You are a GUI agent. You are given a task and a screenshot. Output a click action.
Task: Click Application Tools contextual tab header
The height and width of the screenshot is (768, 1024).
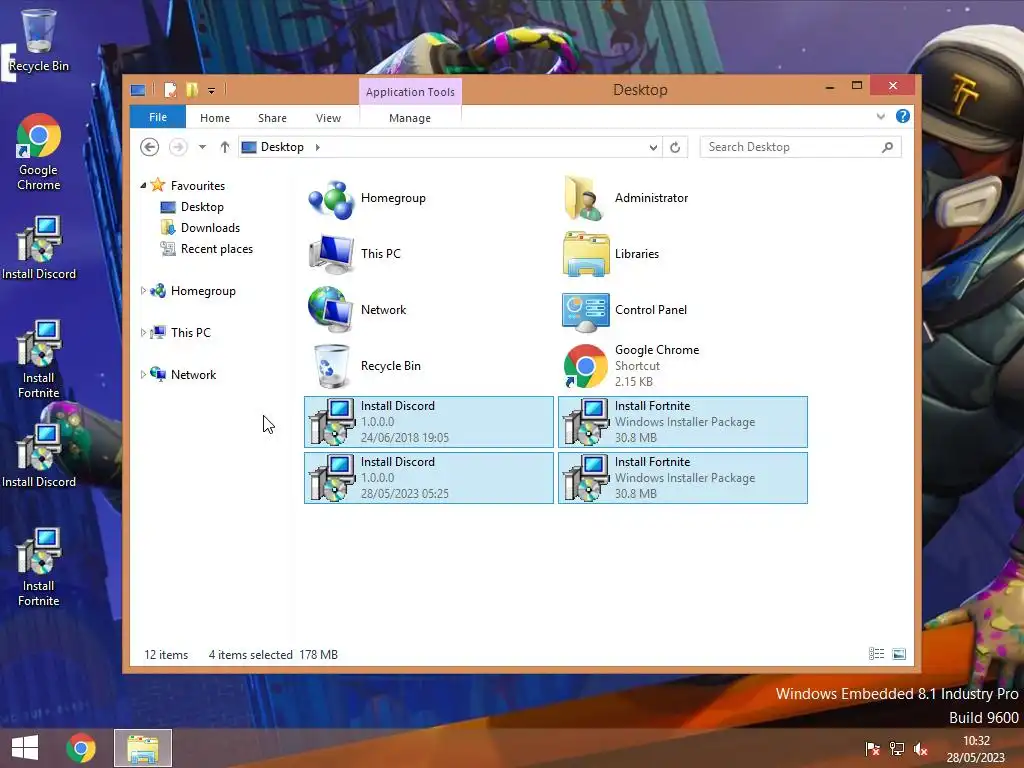(x=410, y=91)
